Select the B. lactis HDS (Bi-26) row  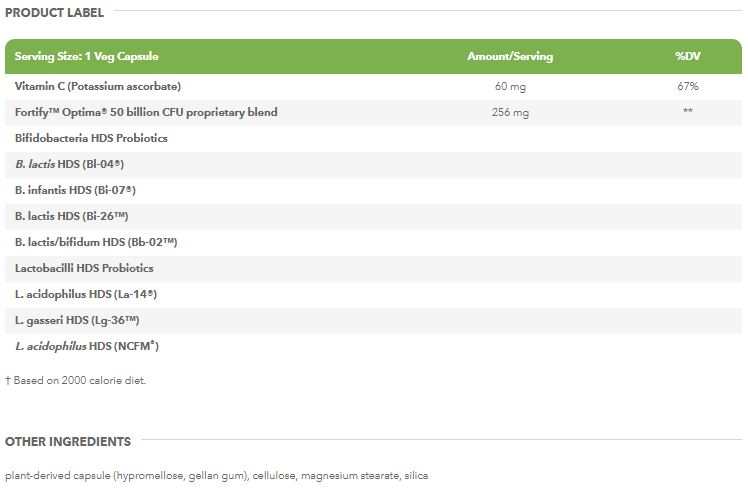tap(72, 216)
